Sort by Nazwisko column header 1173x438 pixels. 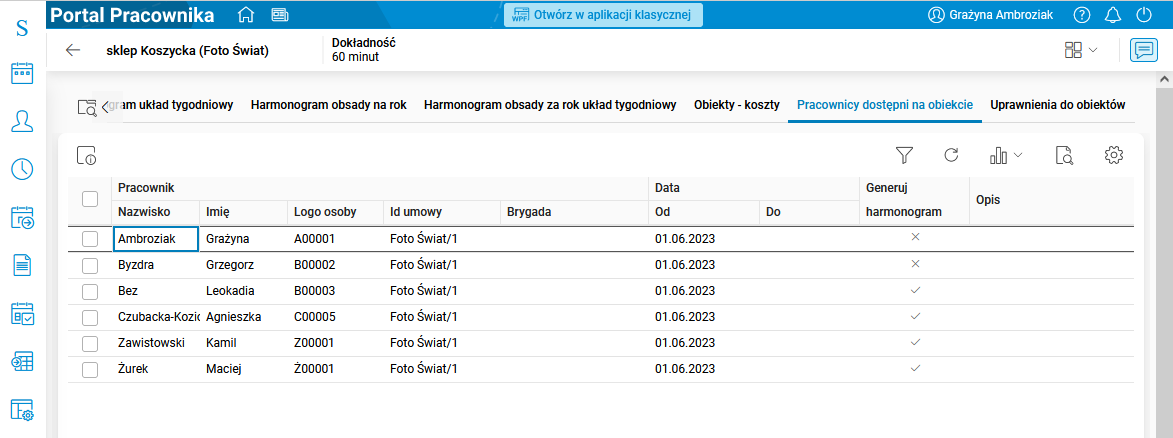(155, 212)
